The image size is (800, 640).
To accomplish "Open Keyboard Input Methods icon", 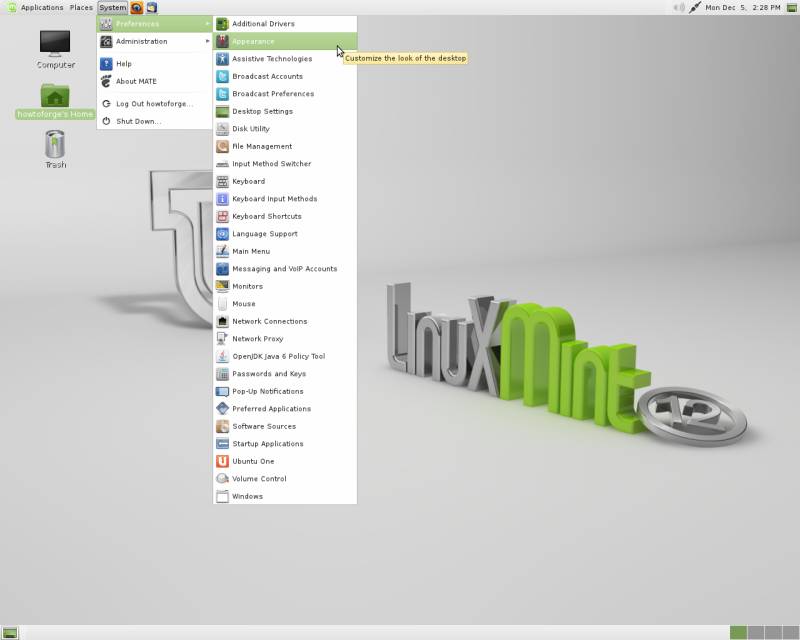I will [x=222, y=199].
